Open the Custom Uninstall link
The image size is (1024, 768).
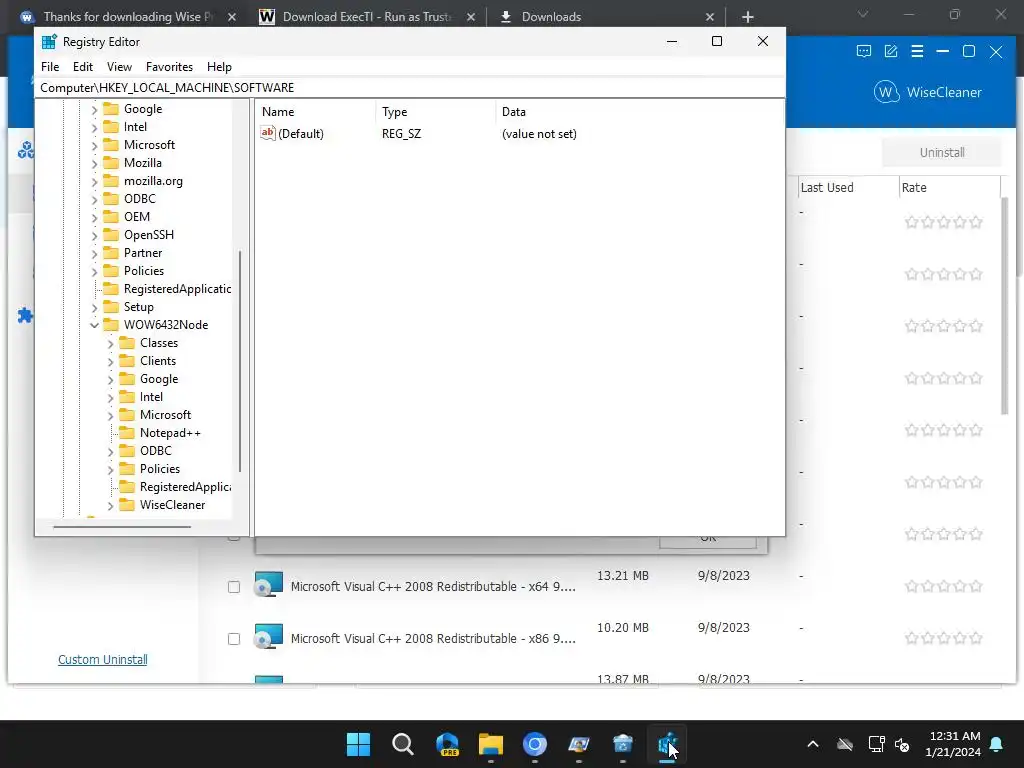103,660
